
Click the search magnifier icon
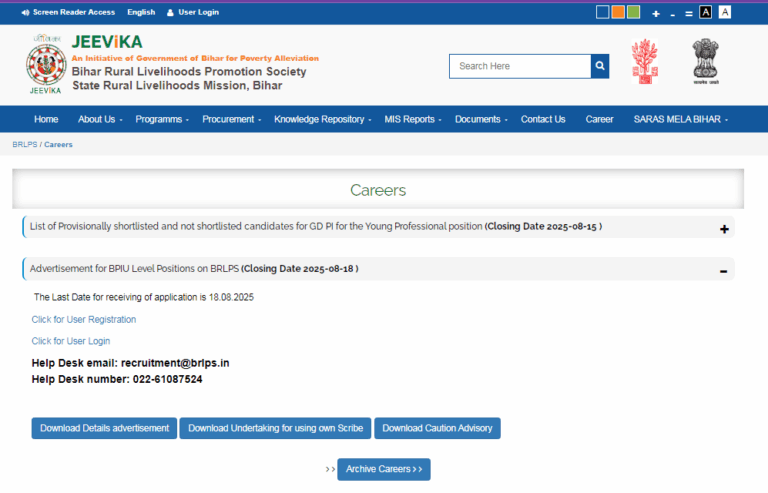tap(600, 66)
